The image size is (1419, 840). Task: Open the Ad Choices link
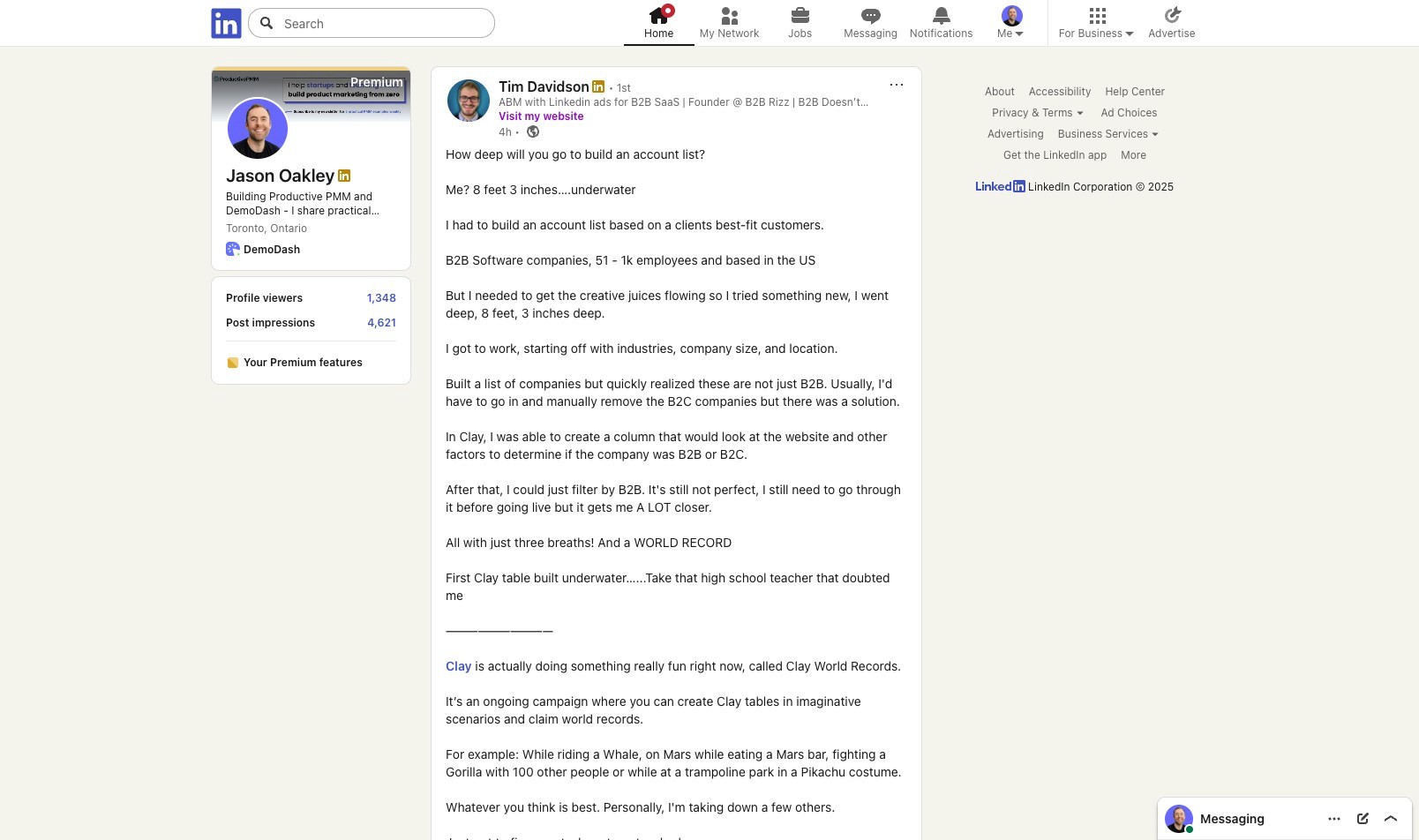coord(1129,113)
